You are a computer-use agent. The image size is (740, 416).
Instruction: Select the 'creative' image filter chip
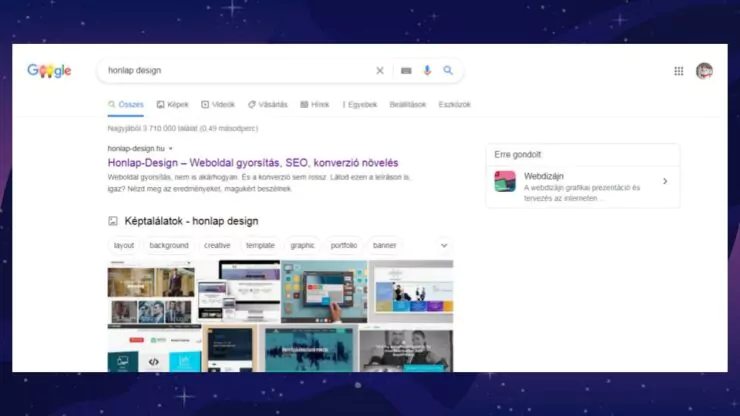coord(217,246)
